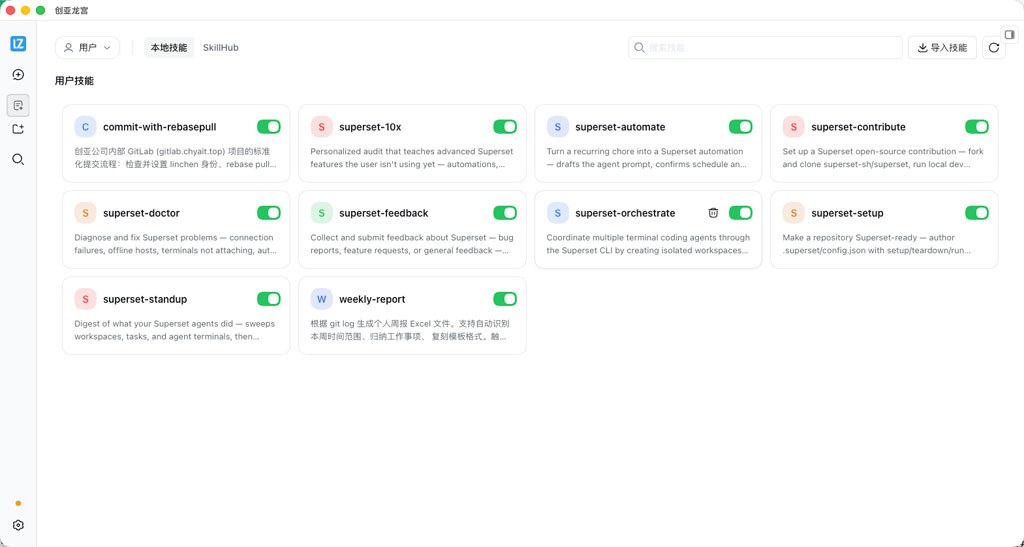
Task: Click the superset-orchestrate title text
Action: [625, 213]
